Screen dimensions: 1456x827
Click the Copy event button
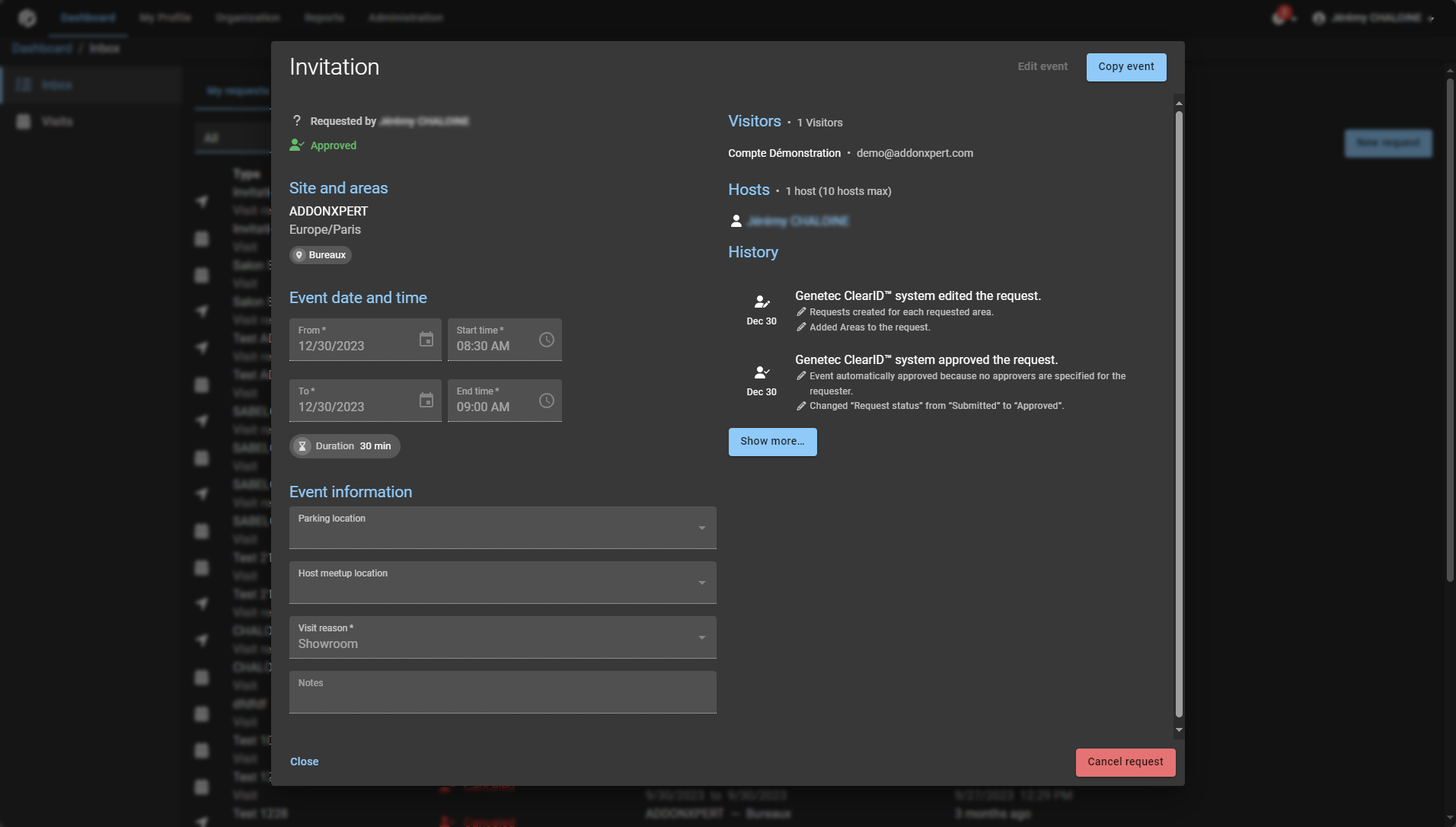pos(1126,67)
